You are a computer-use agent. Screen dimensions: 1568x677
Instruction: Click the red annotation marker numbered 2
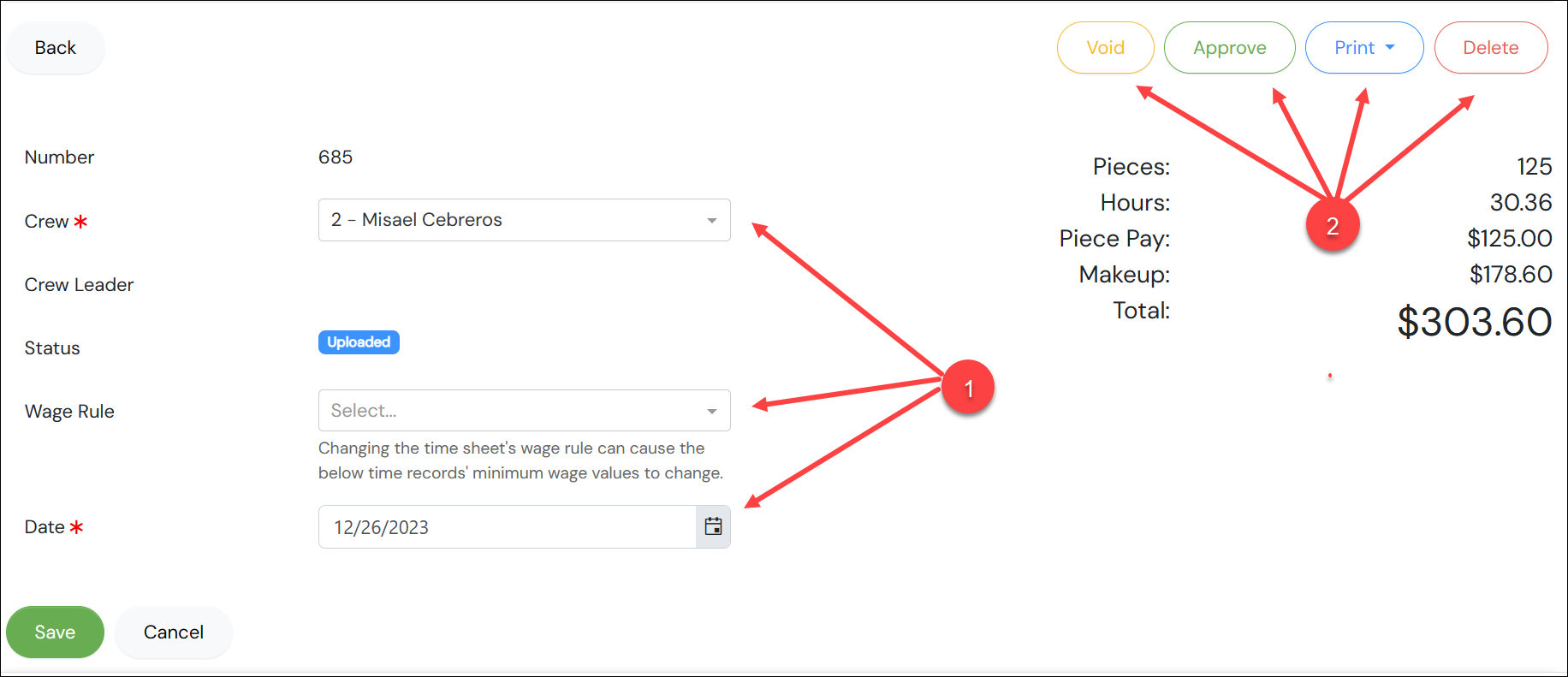[1333, 225]
